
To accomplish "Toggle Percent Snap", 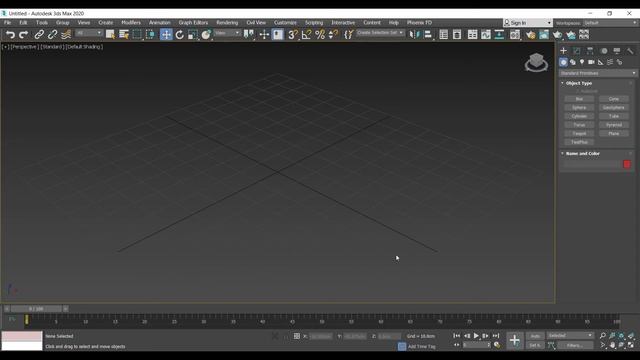I will tap(320, 35).
